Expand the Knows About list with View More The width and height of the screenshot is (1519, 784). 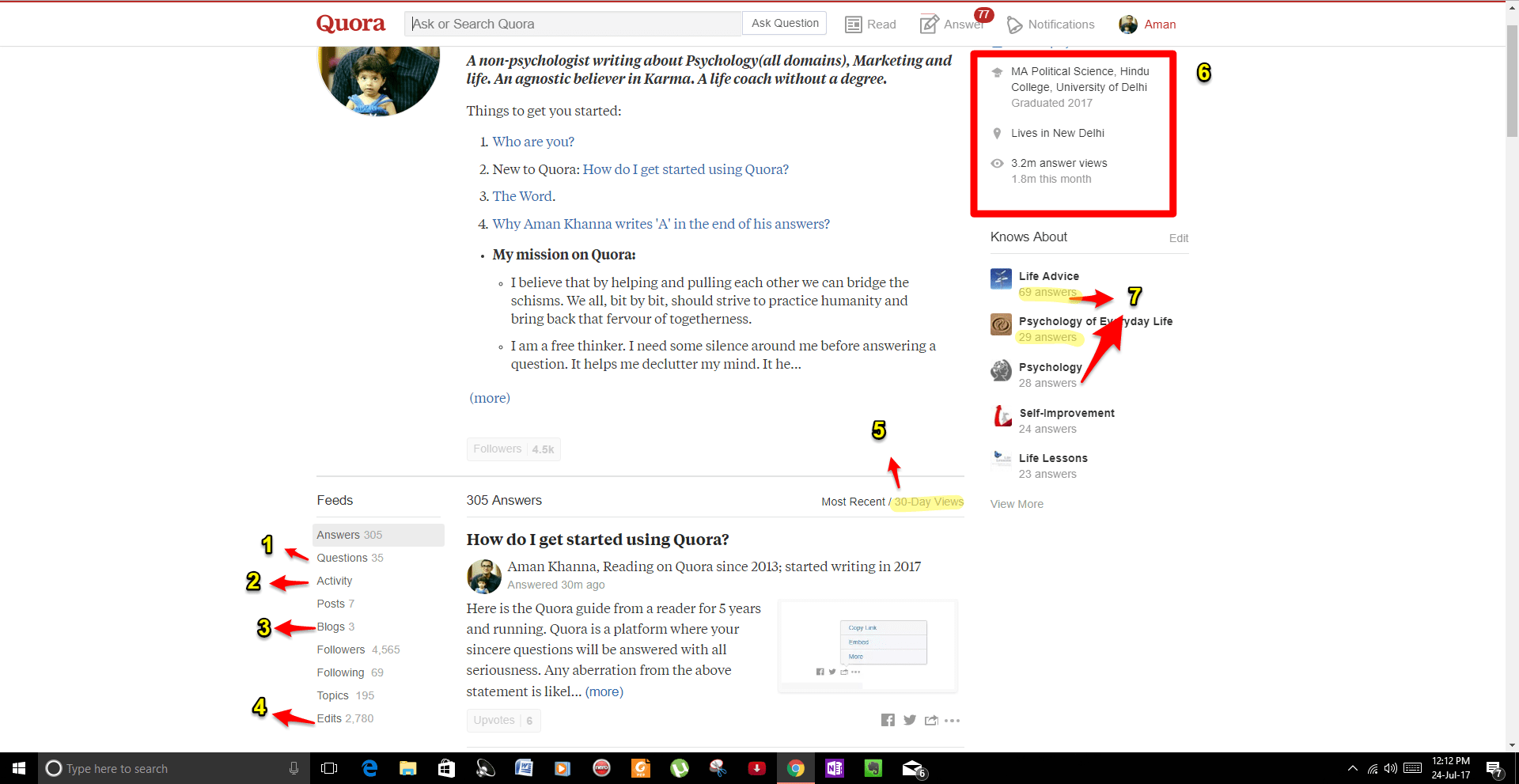coord(1017,504)
